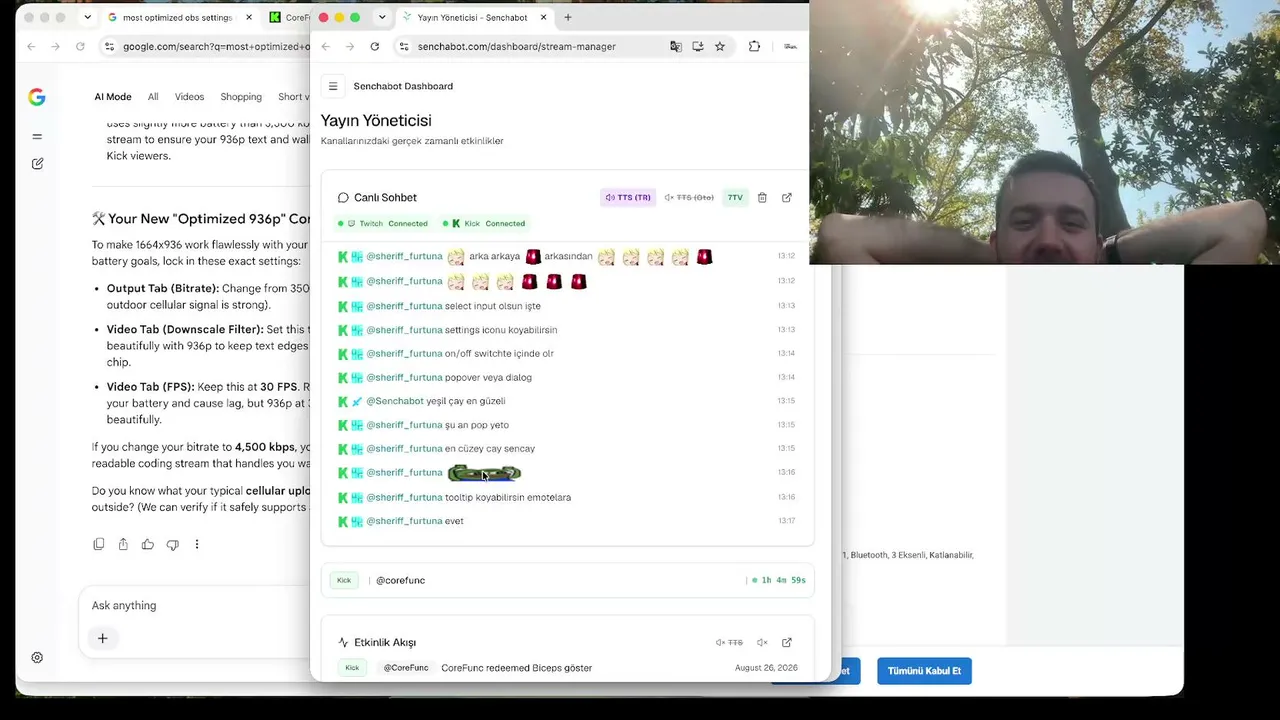Reload the Google search page
This screenshot has height=720, width=1280.
[80, 46]
